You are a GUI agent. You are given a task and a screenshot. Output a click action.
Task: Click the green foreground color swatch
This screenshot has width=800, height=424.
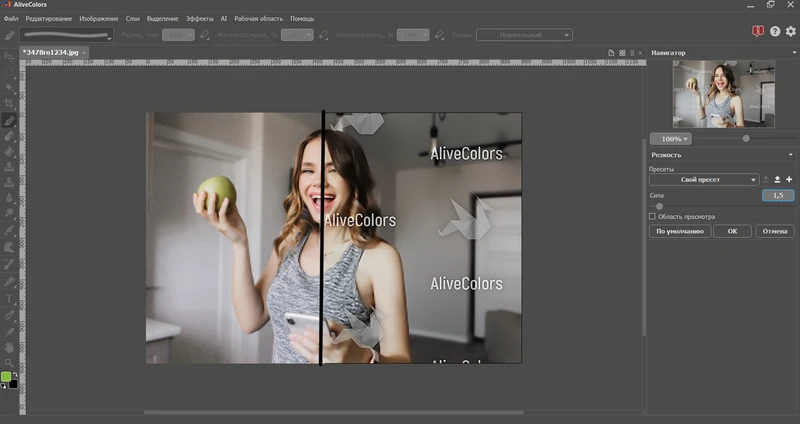[6, 377]
